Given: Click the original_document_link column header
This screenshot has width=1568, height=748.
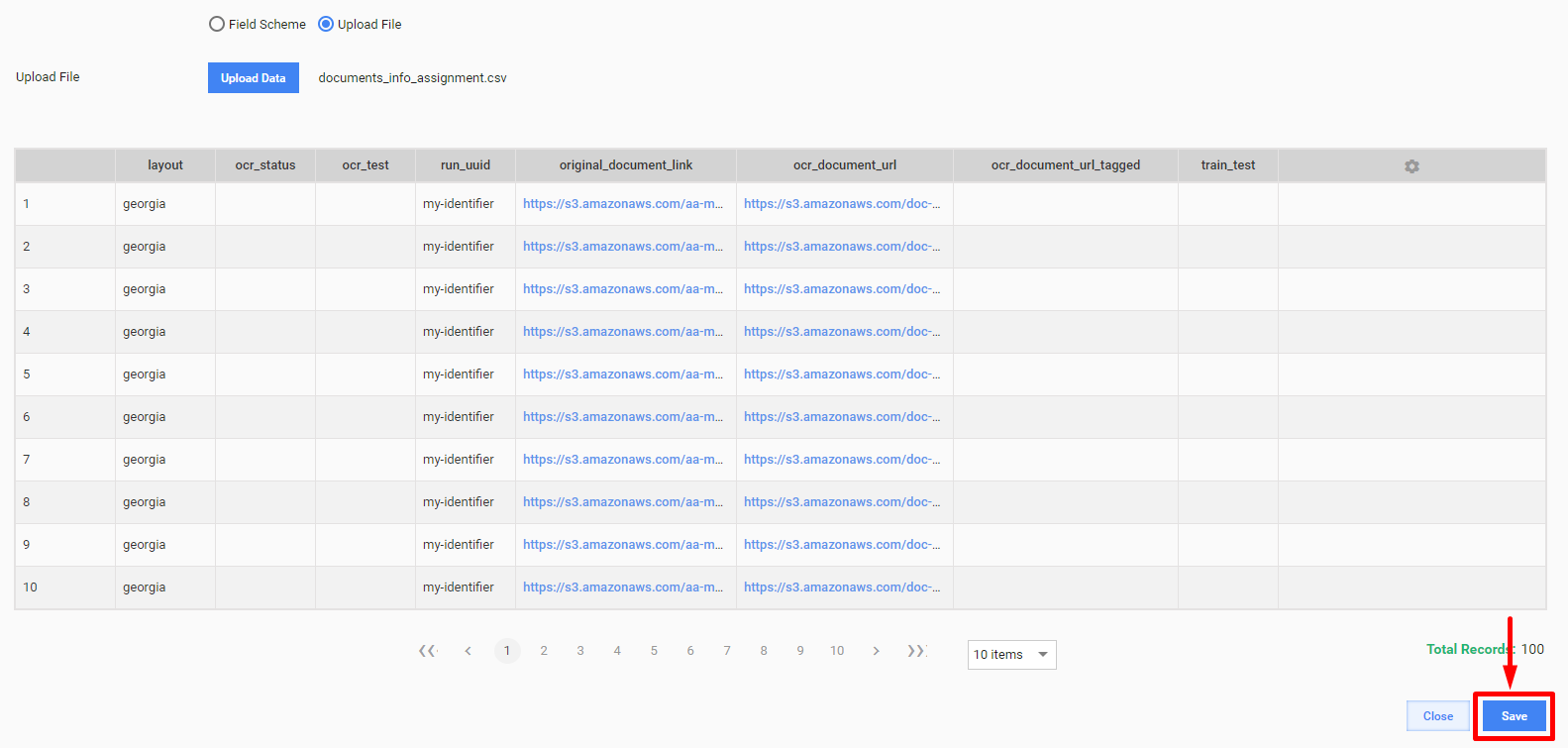Looking at the screenshot, I should [626, 165].
